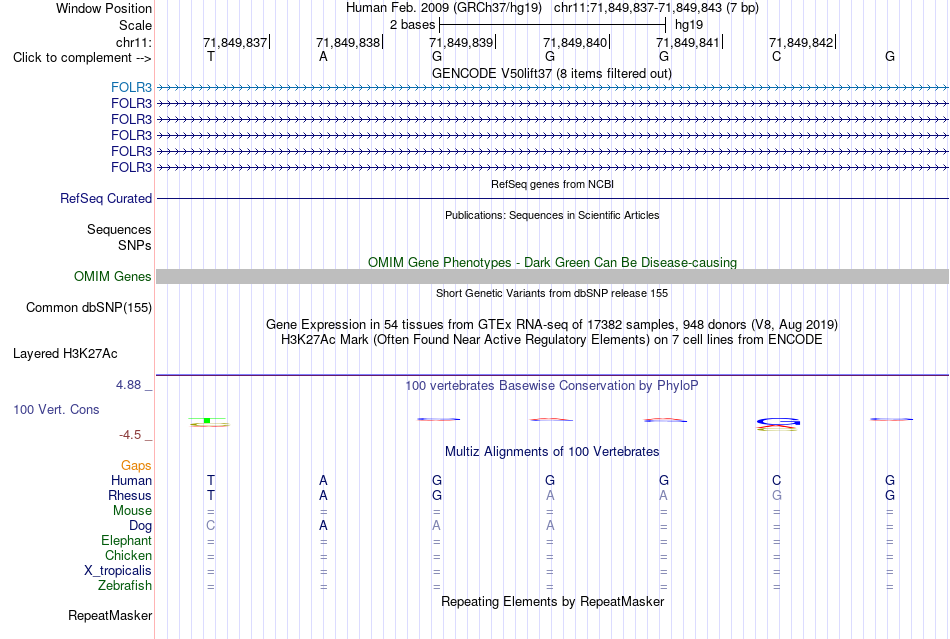The height and width of the screenshot is (639, 950).
Task: Open the RepeatMasker track label
Action: (110, 615)
